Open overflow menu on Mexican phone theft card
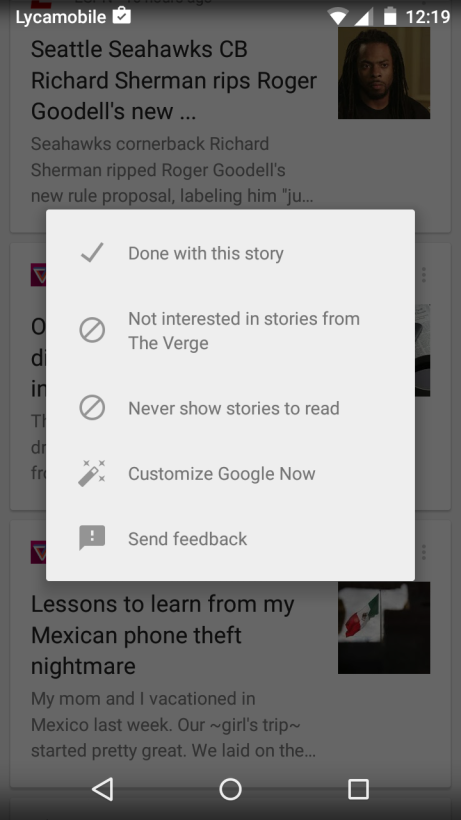The height and width of the screenshot is (820, 461). (424, 552)
